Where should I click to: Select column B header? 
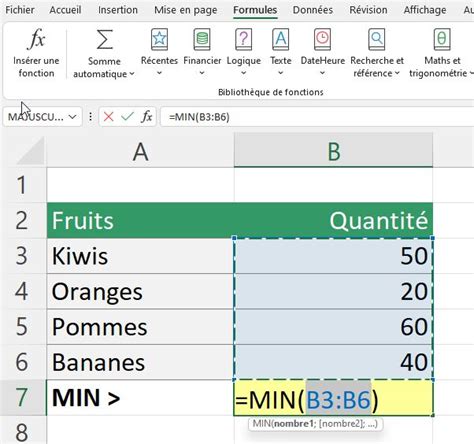point(333,150)
